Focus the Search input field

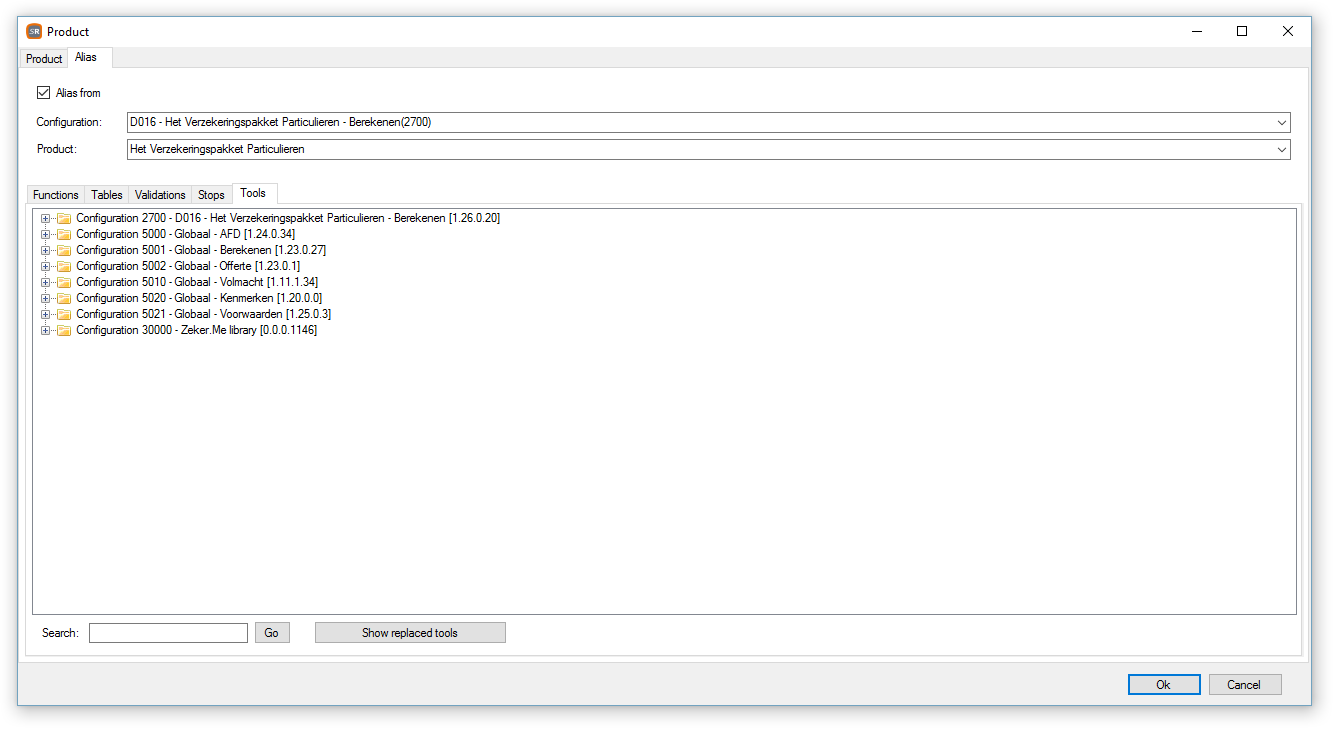(168, 633)
